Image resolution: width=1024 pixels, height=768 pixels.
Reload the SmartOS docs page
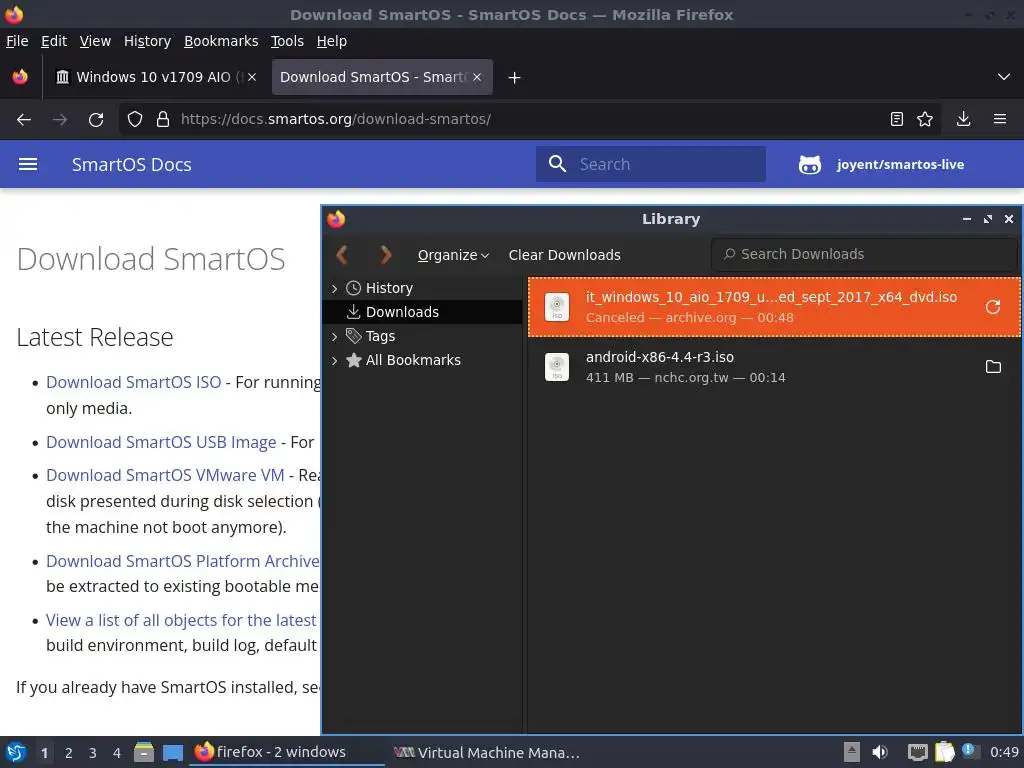coord(96,120)
